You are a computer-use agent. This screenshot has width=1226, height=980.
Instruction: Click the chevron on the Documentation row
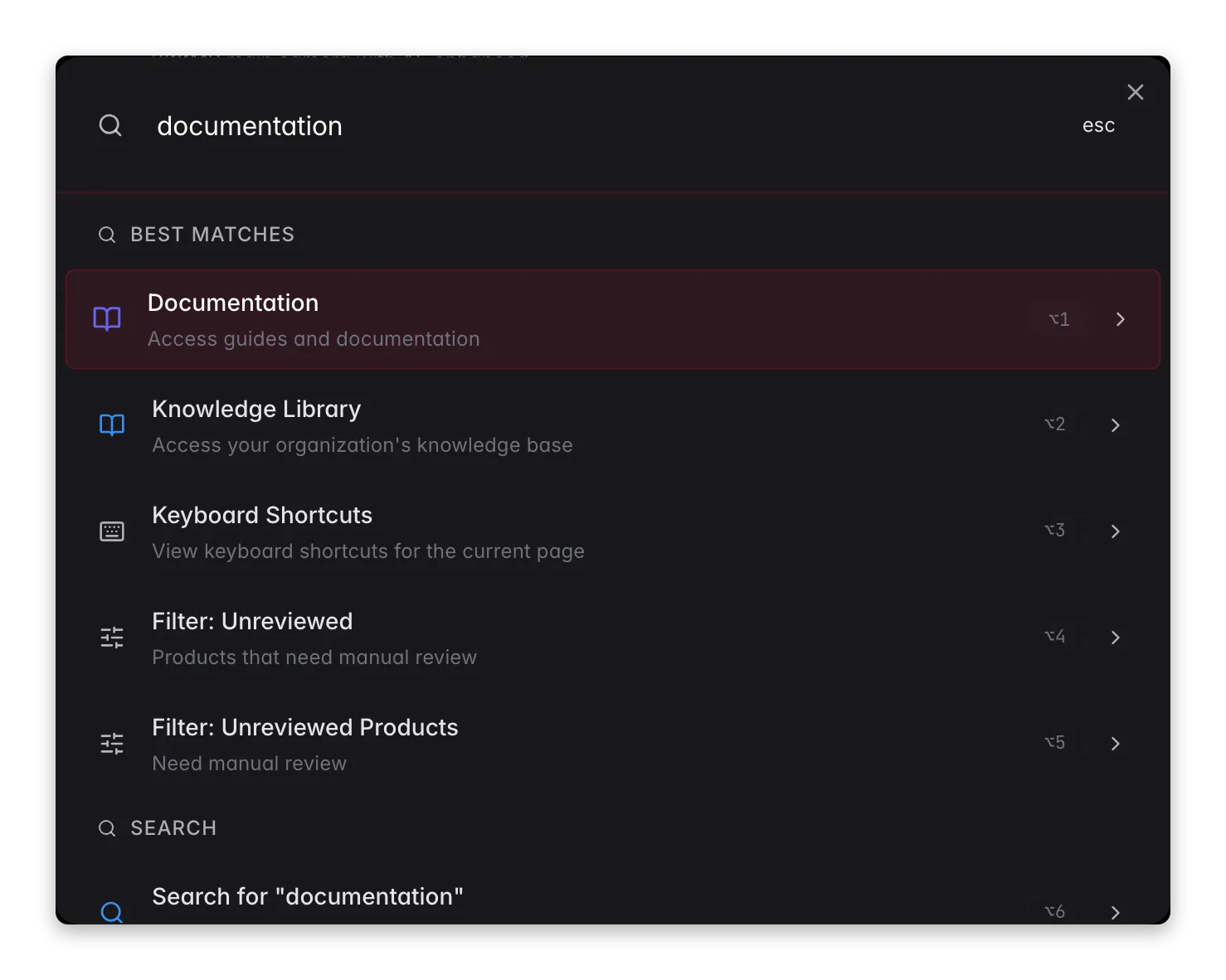point(1120,319)
